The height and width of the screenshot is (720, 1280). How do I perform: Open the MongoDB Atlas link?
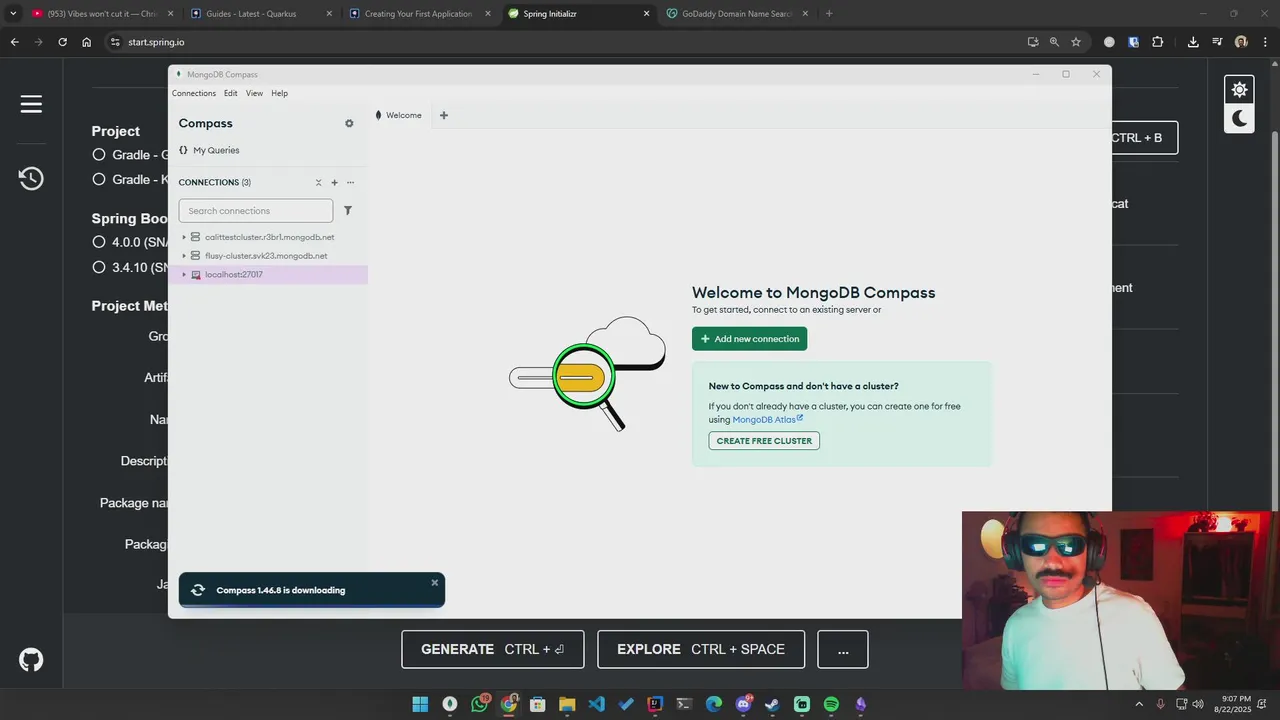click(x=767, y=420)
